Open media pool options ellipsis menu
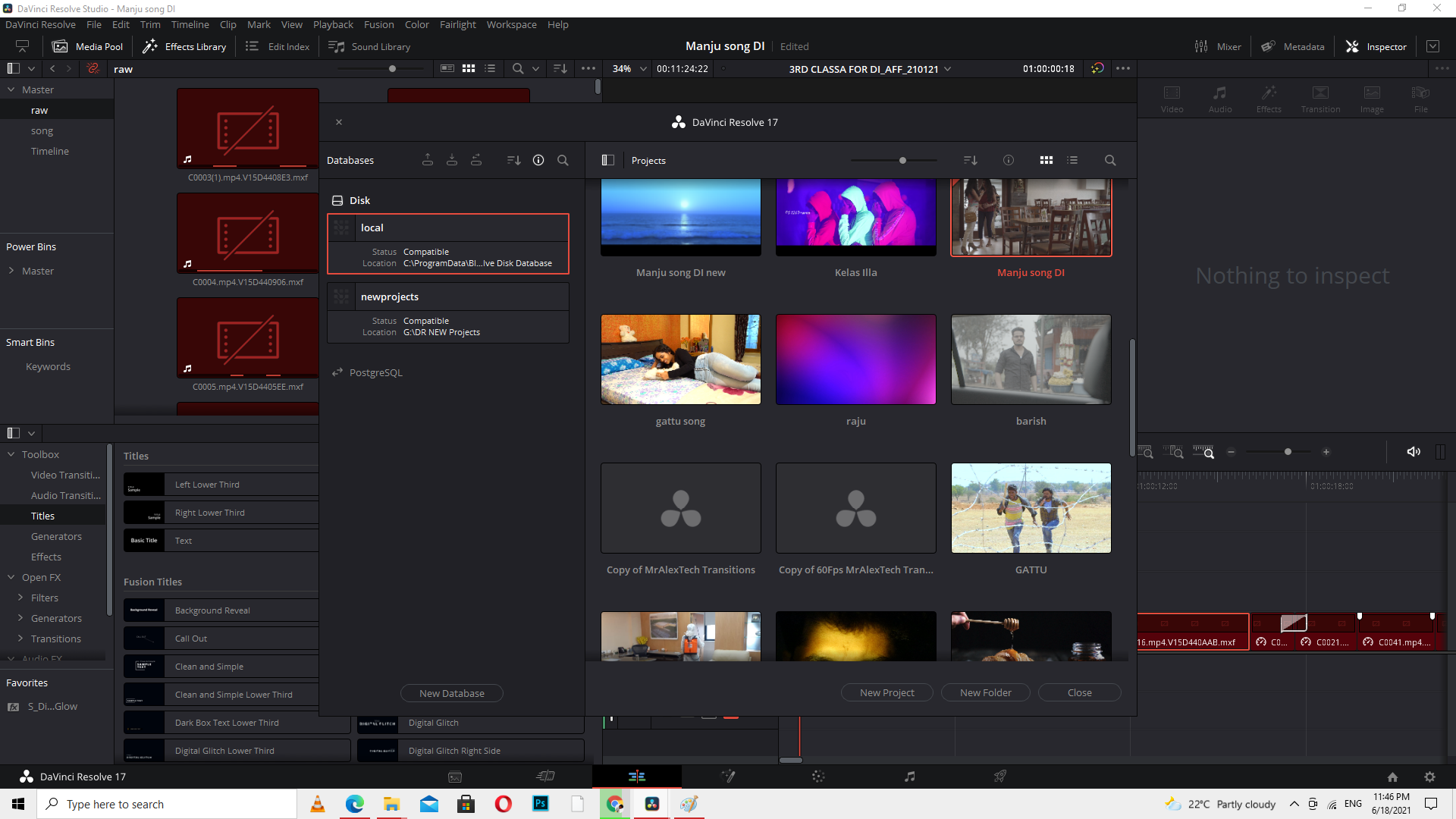This screenshot has width=1456, height=819. (x=588, y=68)
